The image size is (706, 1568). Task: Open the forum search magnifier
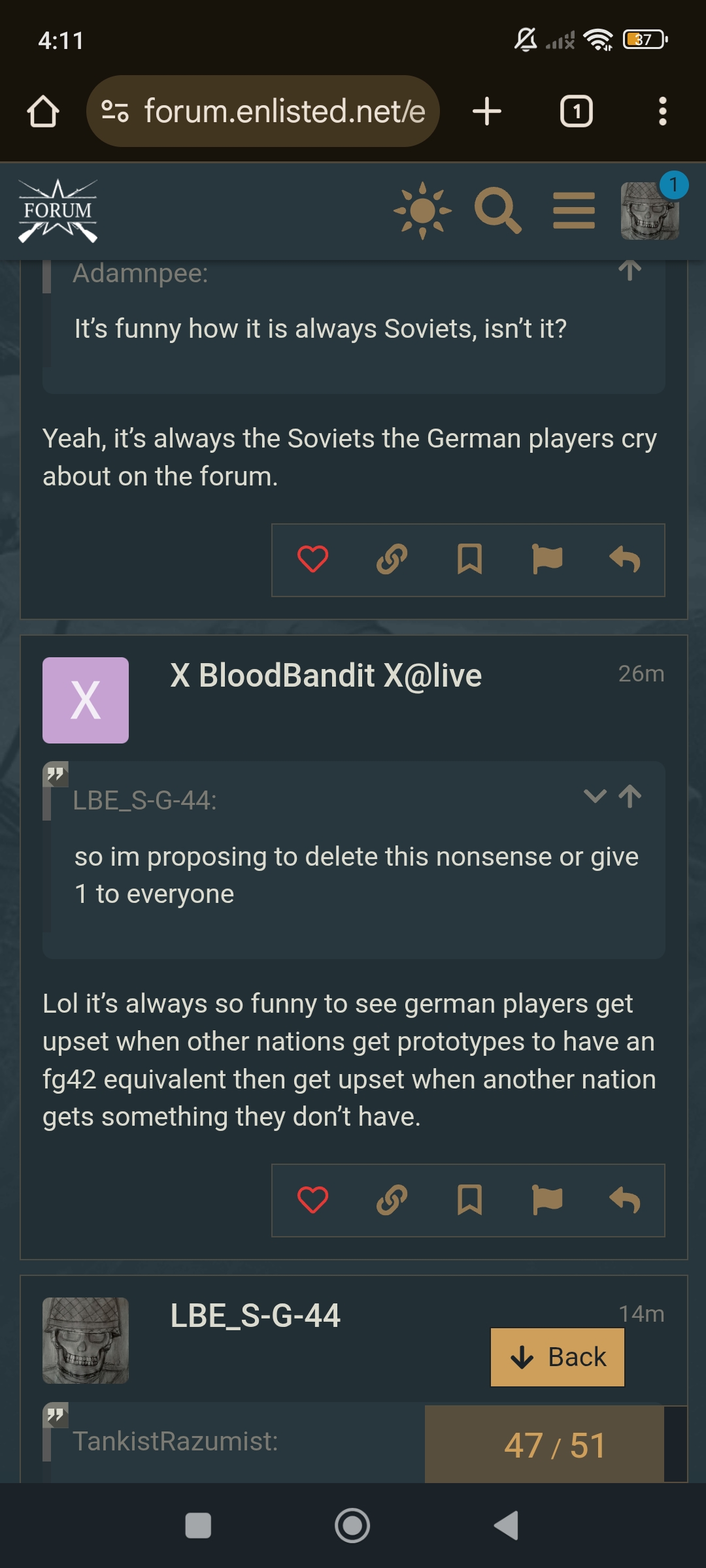pos(497,210)
